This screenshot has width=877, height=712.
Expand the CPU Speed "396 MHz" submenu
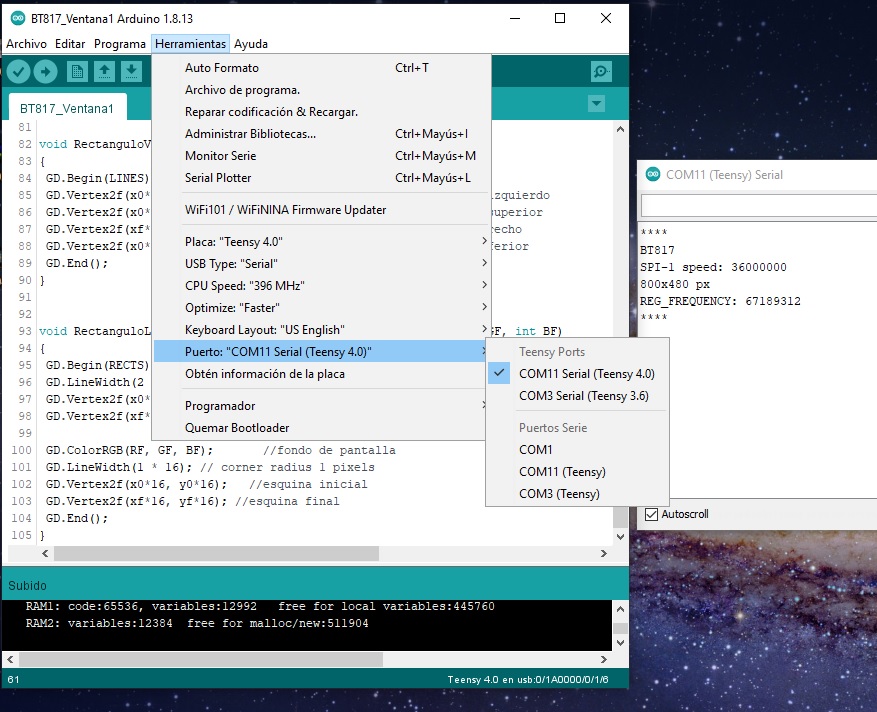tap(322, 285)
